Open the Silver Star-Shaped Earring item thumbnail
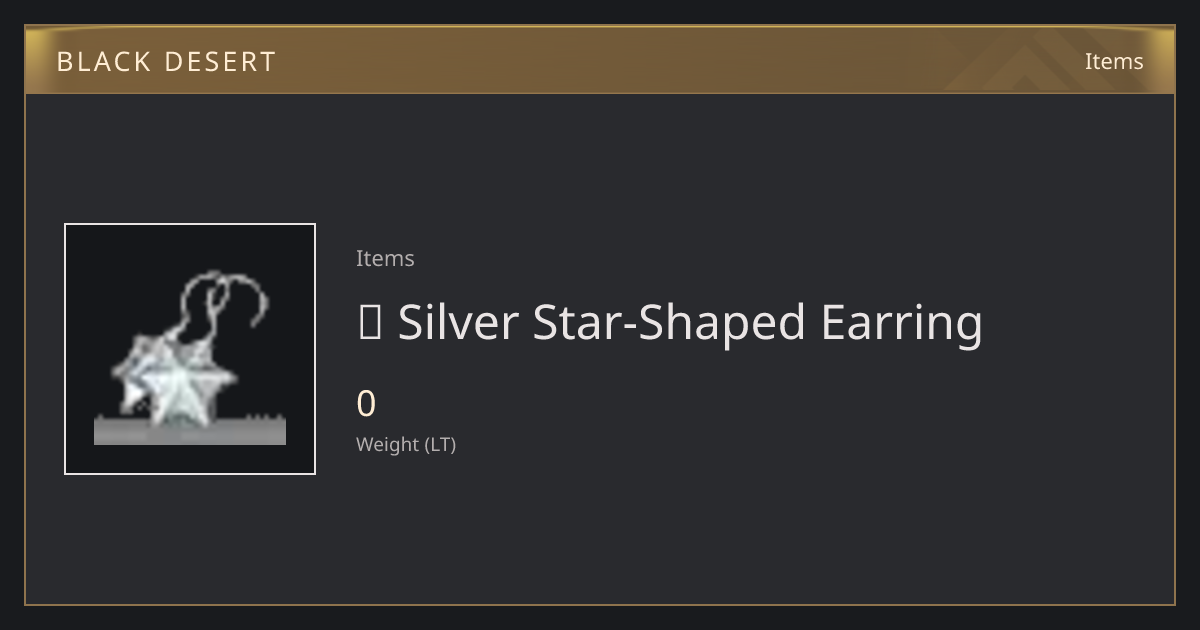The width and height of the screenshot is (1200, 630). 190,349
